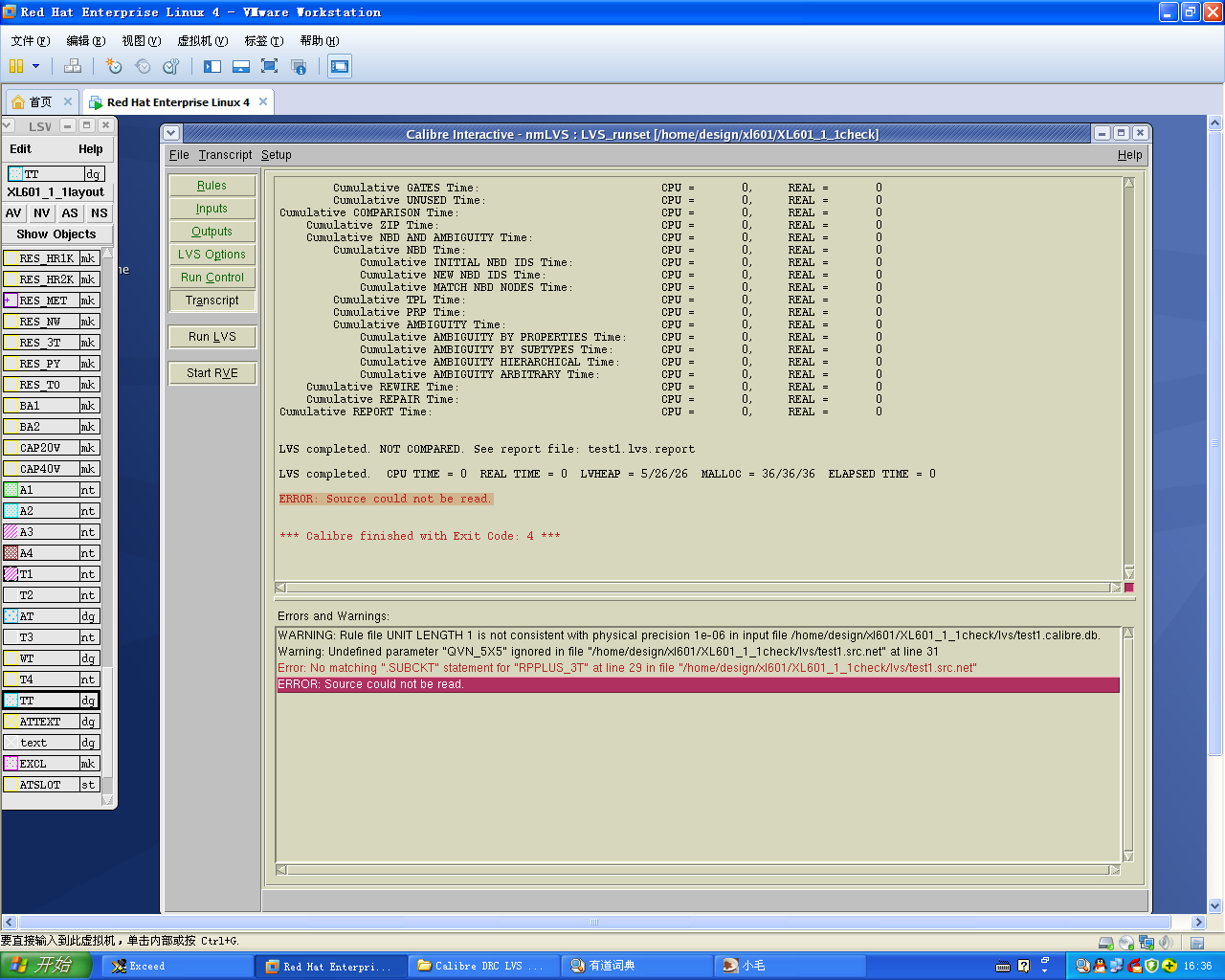1225x980 pixels.
Task: Enter full screen mode icon
Action: [x=270, y=66]
